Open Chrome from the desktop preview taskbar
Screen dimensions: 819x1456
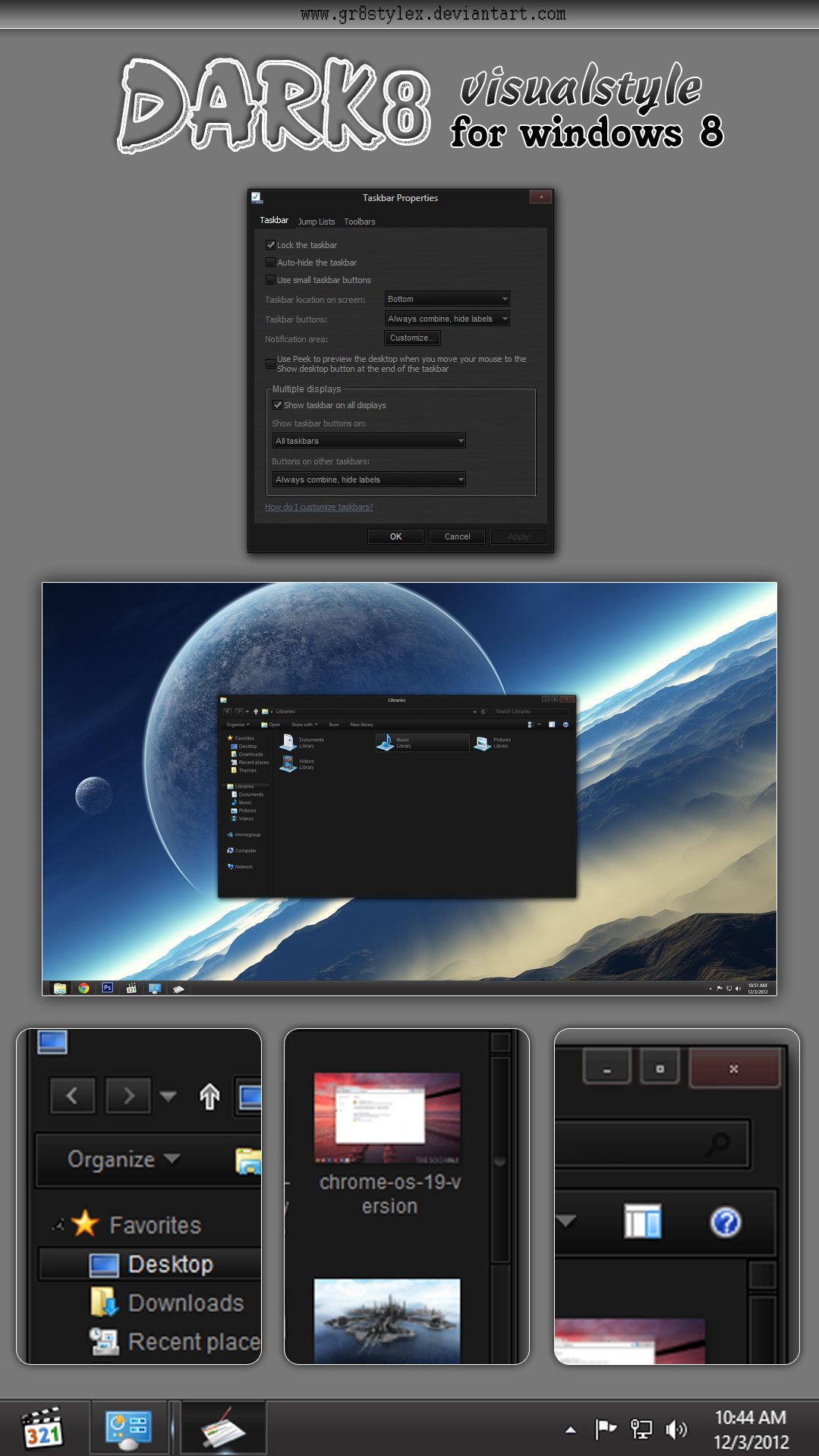click(83, 988)
